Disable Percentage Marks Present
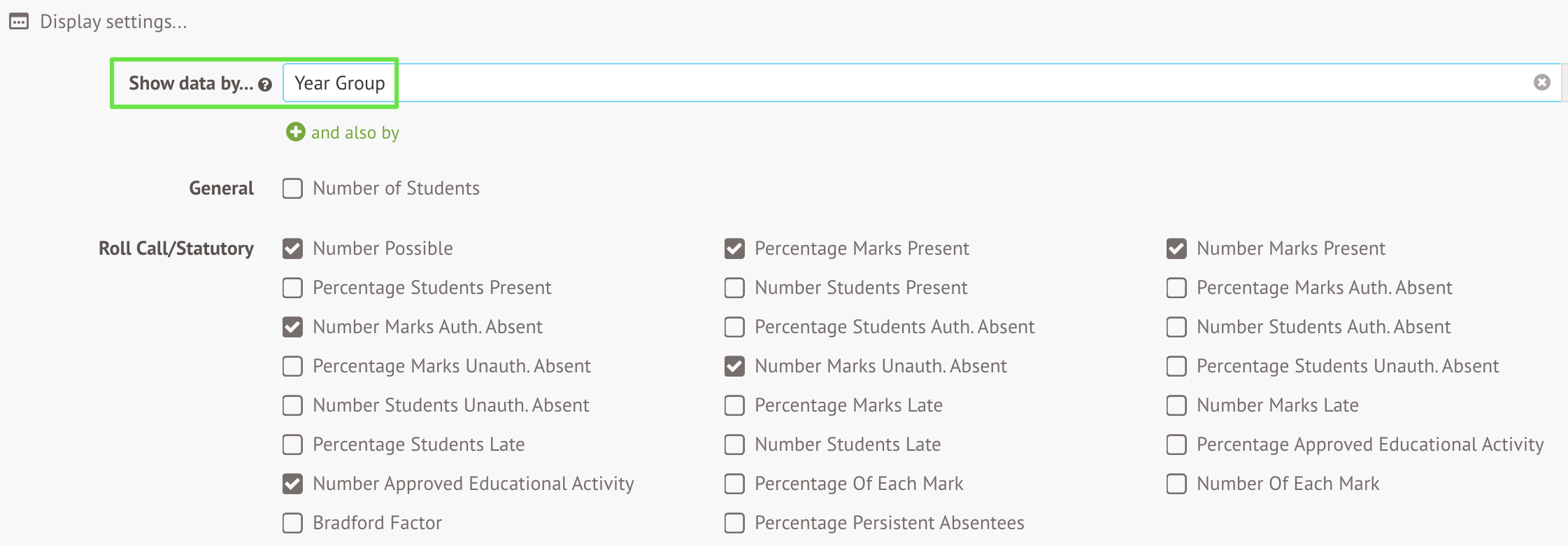The image size is (1568, 546). 734,248
